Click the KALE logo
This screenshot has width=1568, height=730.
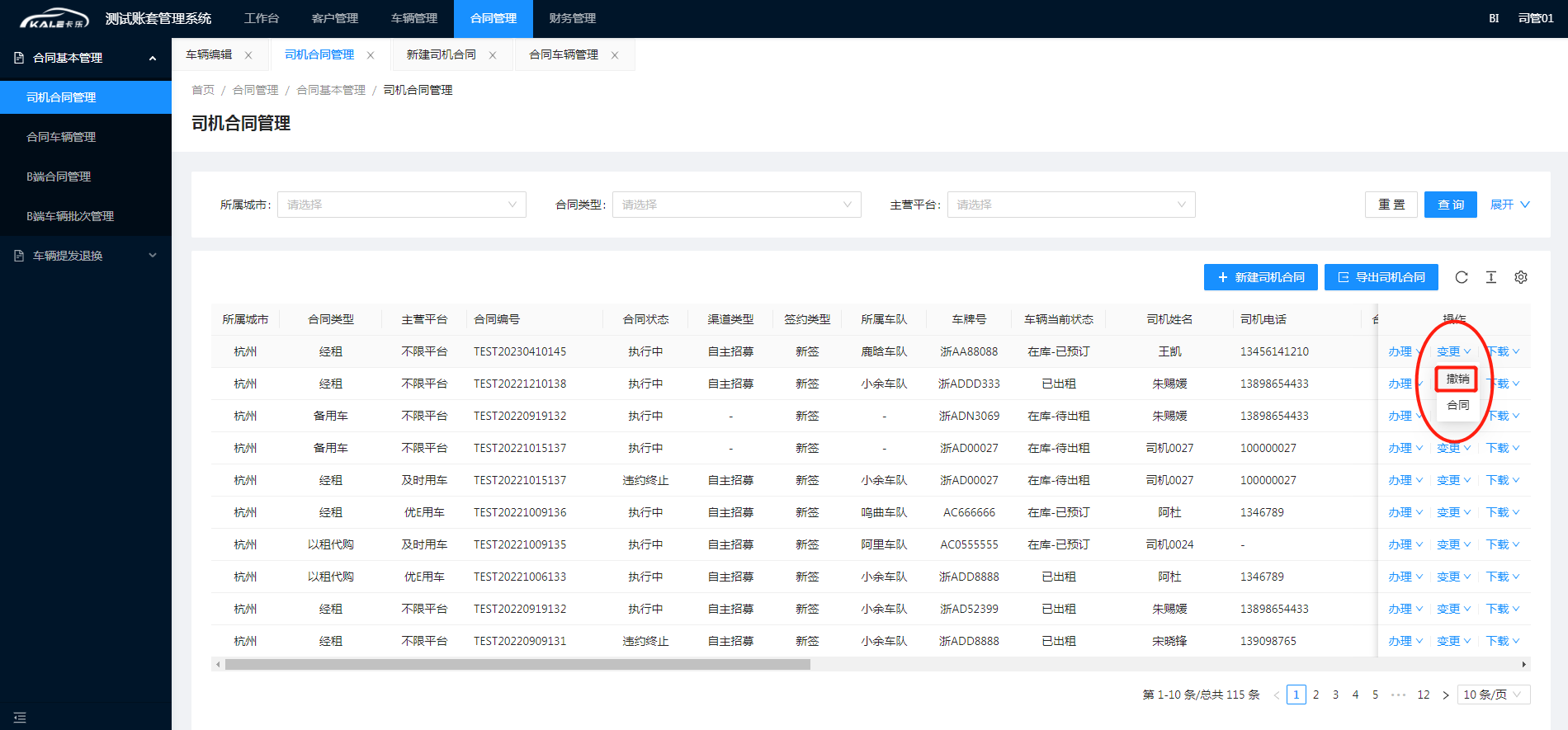tap(54, 18)
